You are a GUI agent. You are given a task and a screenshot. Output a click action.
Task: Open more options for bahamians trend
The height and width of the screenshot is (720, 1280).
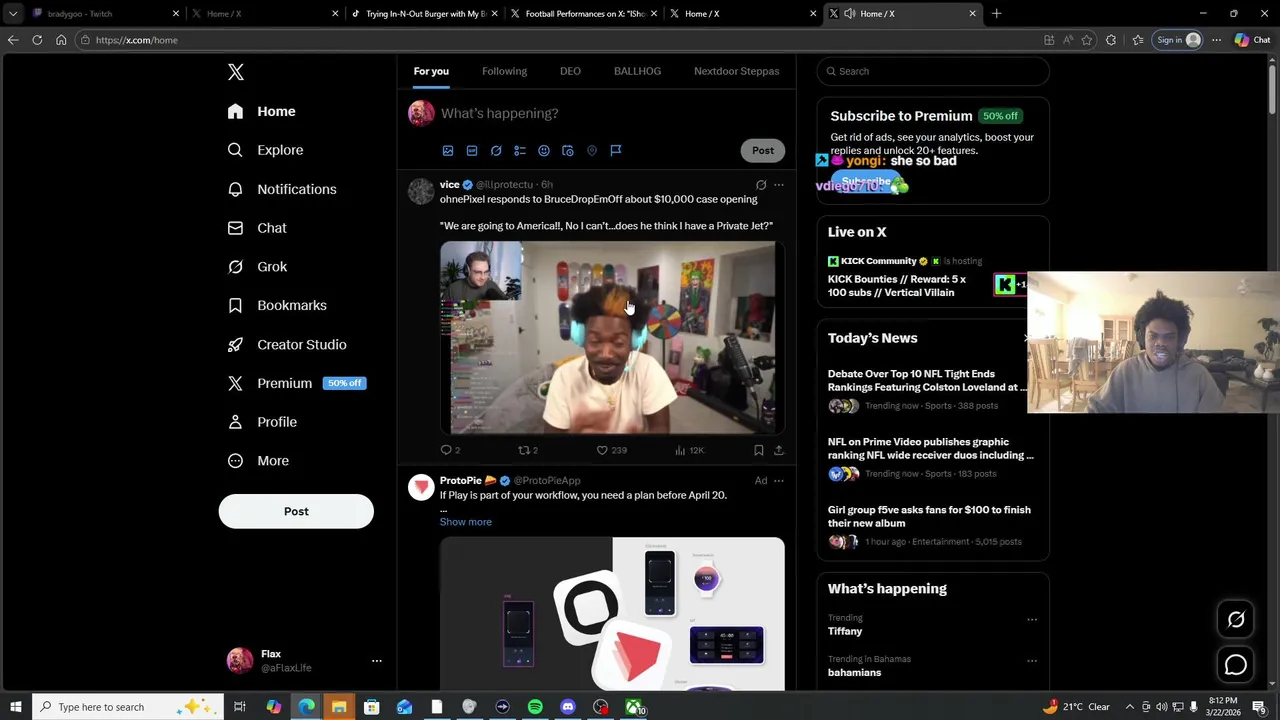point(1032,661)
